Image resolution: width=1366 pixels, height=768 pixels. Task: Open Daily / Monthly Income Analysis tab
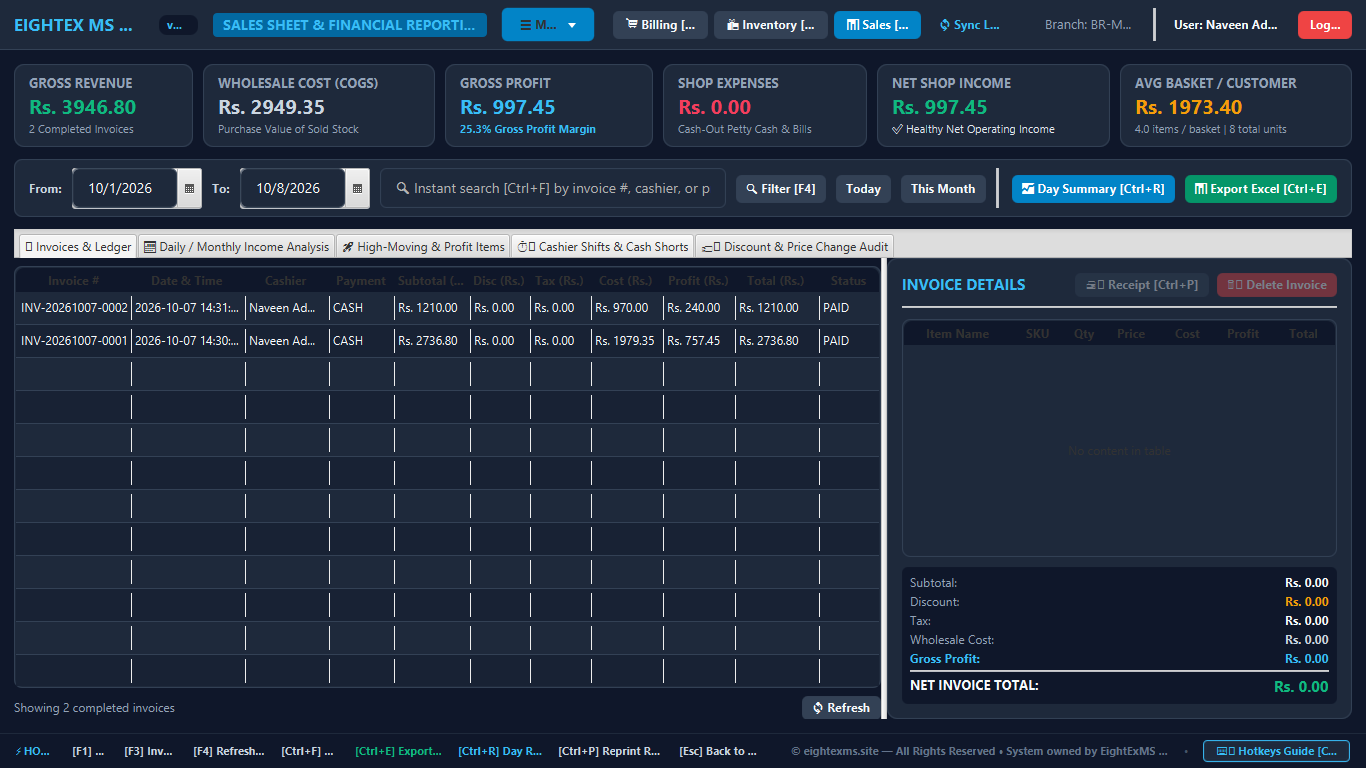point(236,247)
